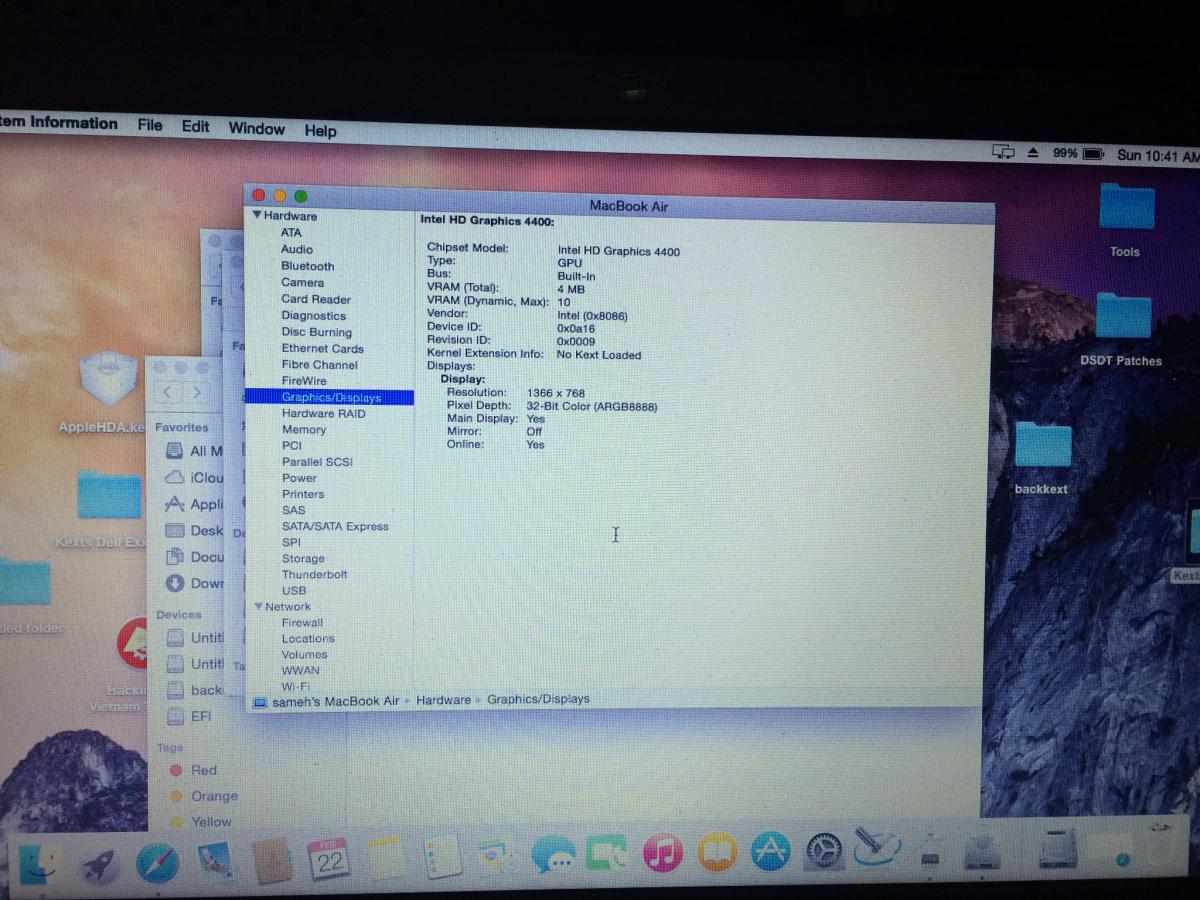Launch iTunes from the dock
1200x900 pixels.
pyautogui.click(x=663, y=852)
